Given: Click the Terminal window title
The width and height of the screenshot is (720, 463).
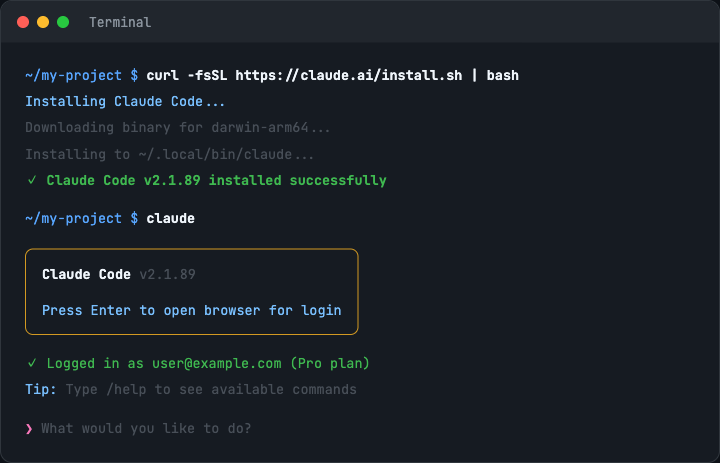Looking at the screenshot, I should tap(120, 22).
